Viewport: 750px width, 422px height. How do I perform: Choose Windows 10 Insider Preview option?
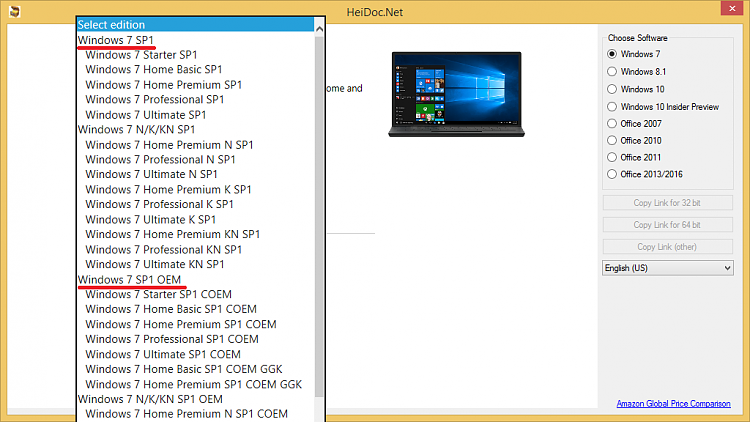pos(612,106)
